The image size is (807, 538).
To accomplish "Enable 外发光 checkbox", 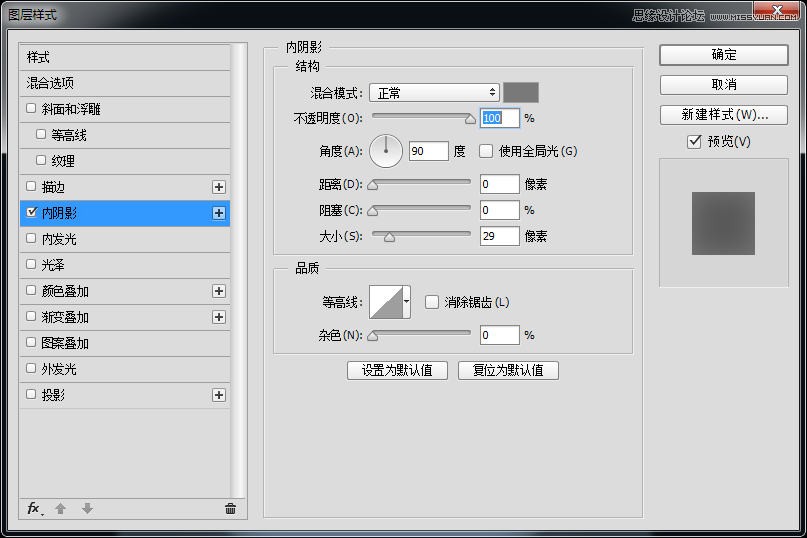I will tap(31, 368).
